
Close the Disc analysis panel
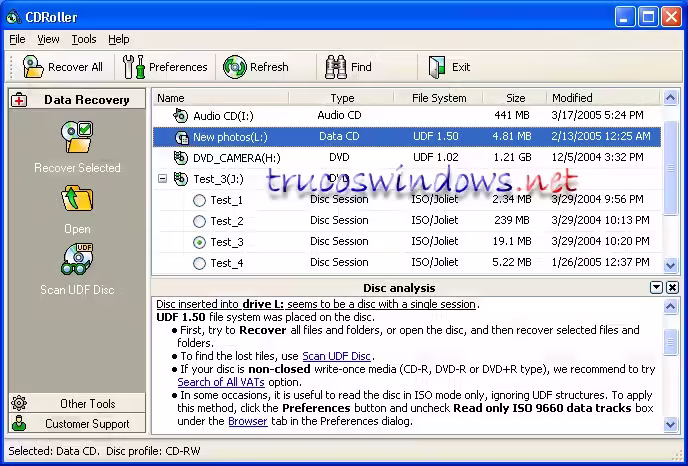pyautogui.click(x=672, y=287)
